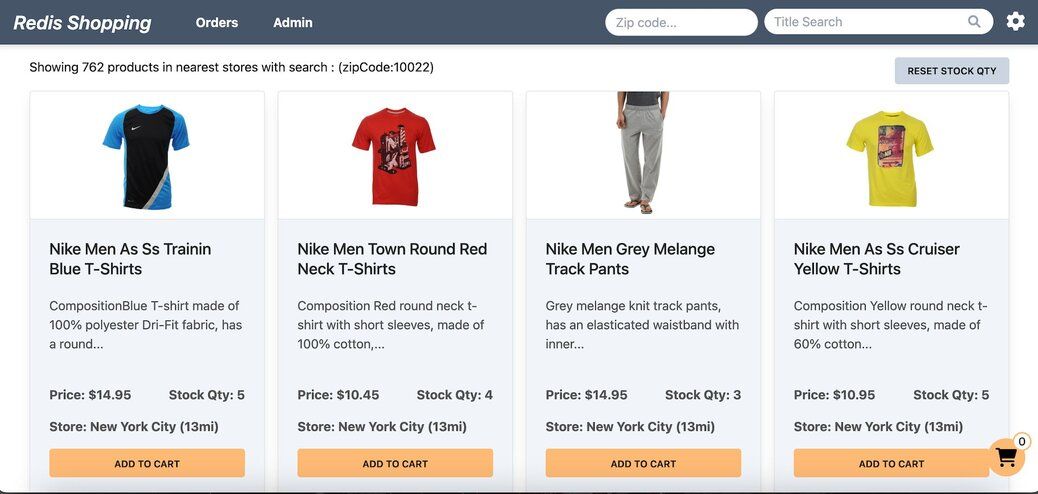Focus the Zip code input field
The height and width of the screenshot is (494, 1038).
680,22
